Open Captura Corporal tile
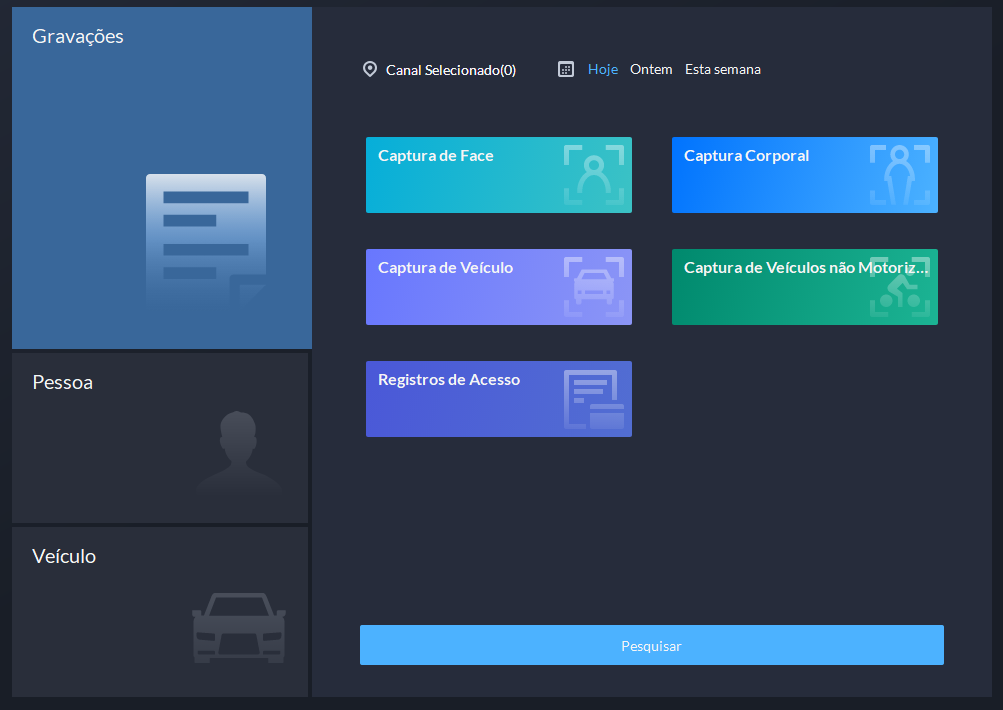The image size is (1003, 710). coord(805,175)
